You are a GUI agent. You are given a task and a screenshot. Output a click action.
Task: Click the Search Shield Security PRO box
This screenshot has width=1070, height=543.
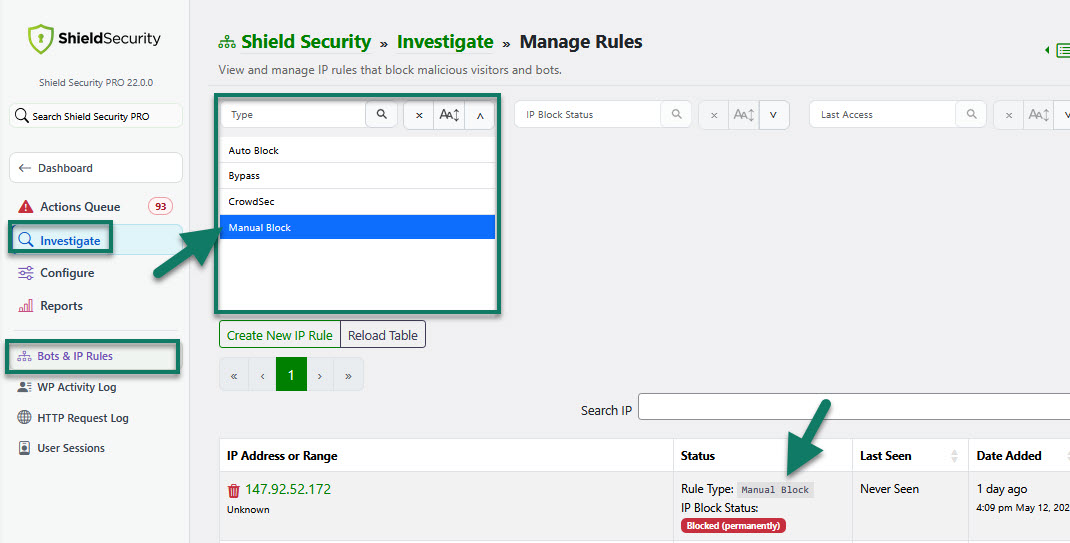click(96, 116)
